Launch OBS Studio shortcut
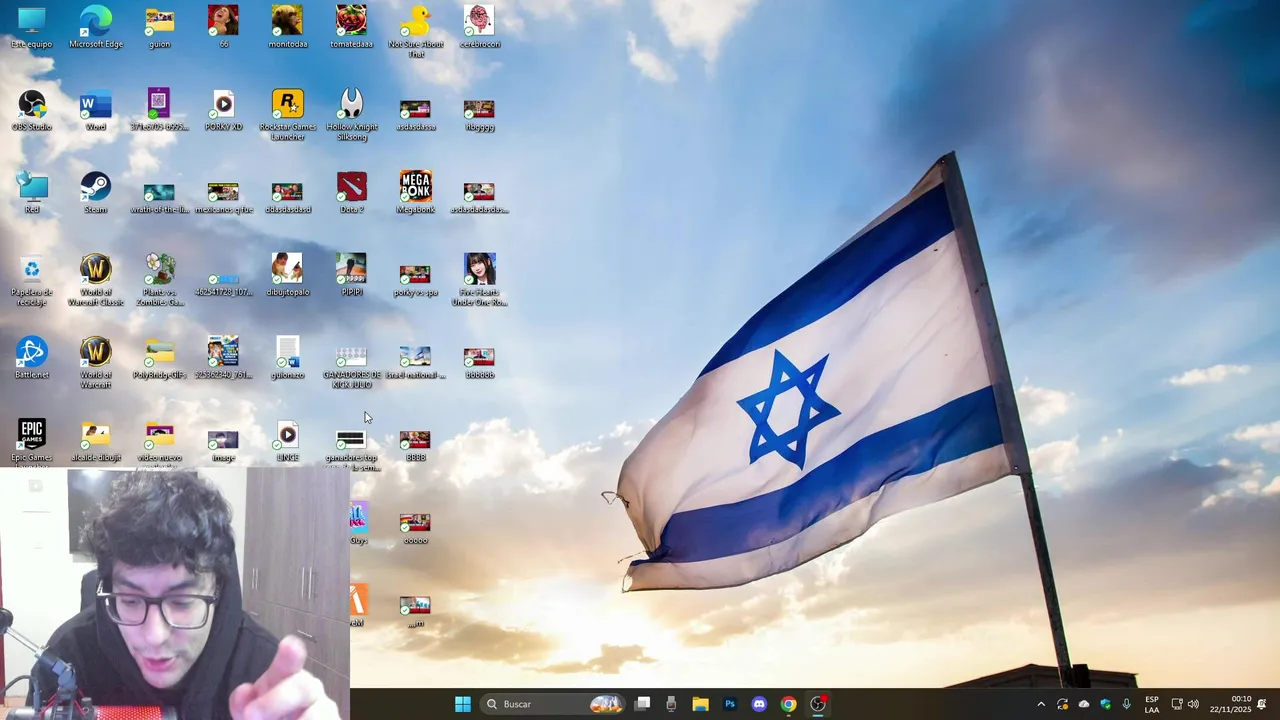1280x720 pixels. pyautogui.click(x=32, y=110)
